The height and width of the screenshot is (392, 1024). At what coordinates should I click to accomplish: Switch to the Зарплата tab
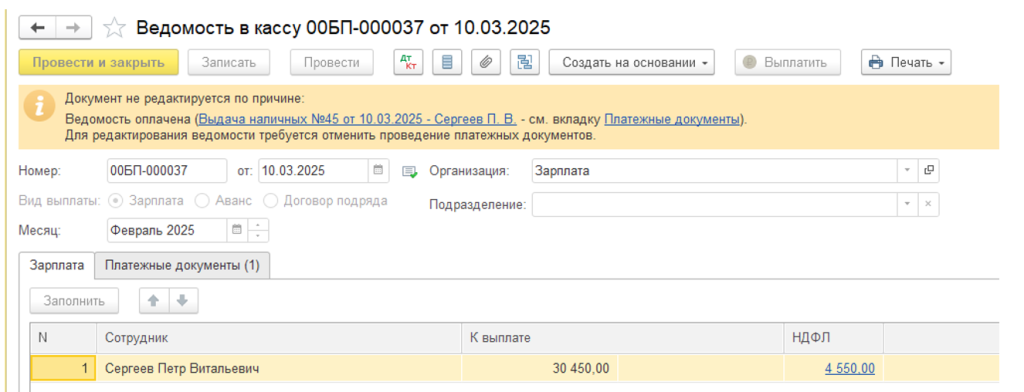pos(57,265)
